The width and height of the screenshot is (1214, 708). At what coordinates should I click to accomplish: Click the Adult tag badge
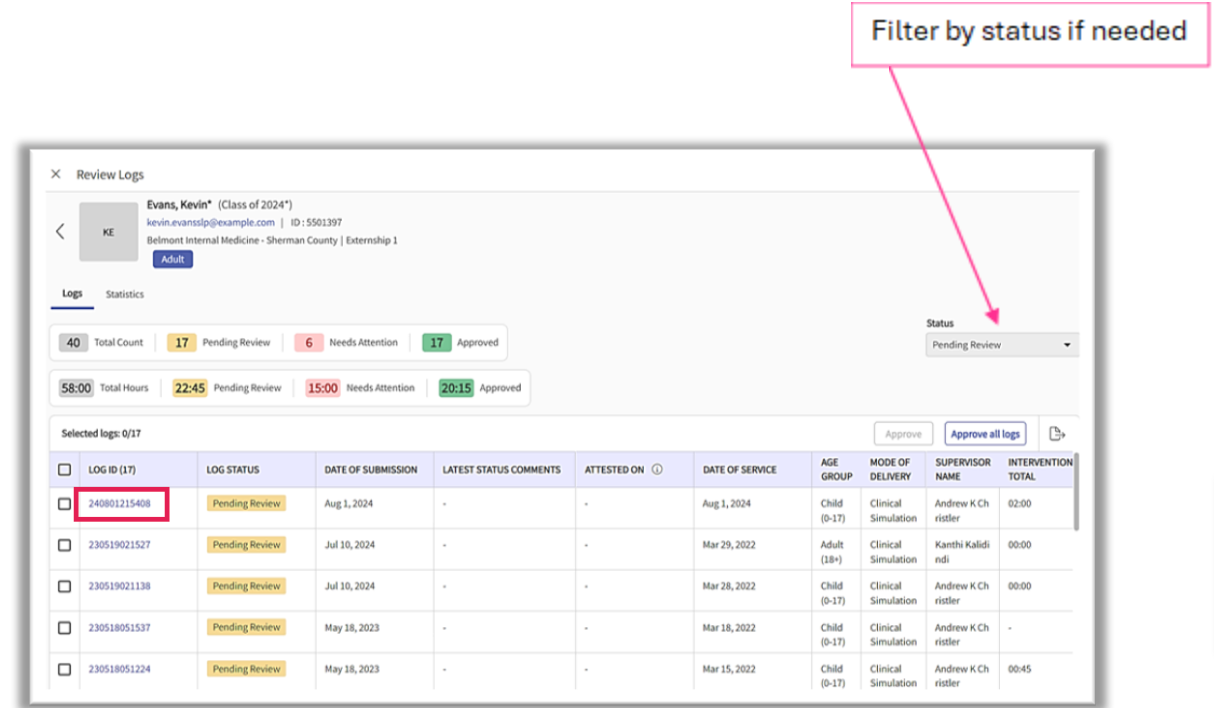[x=173, y=259]
